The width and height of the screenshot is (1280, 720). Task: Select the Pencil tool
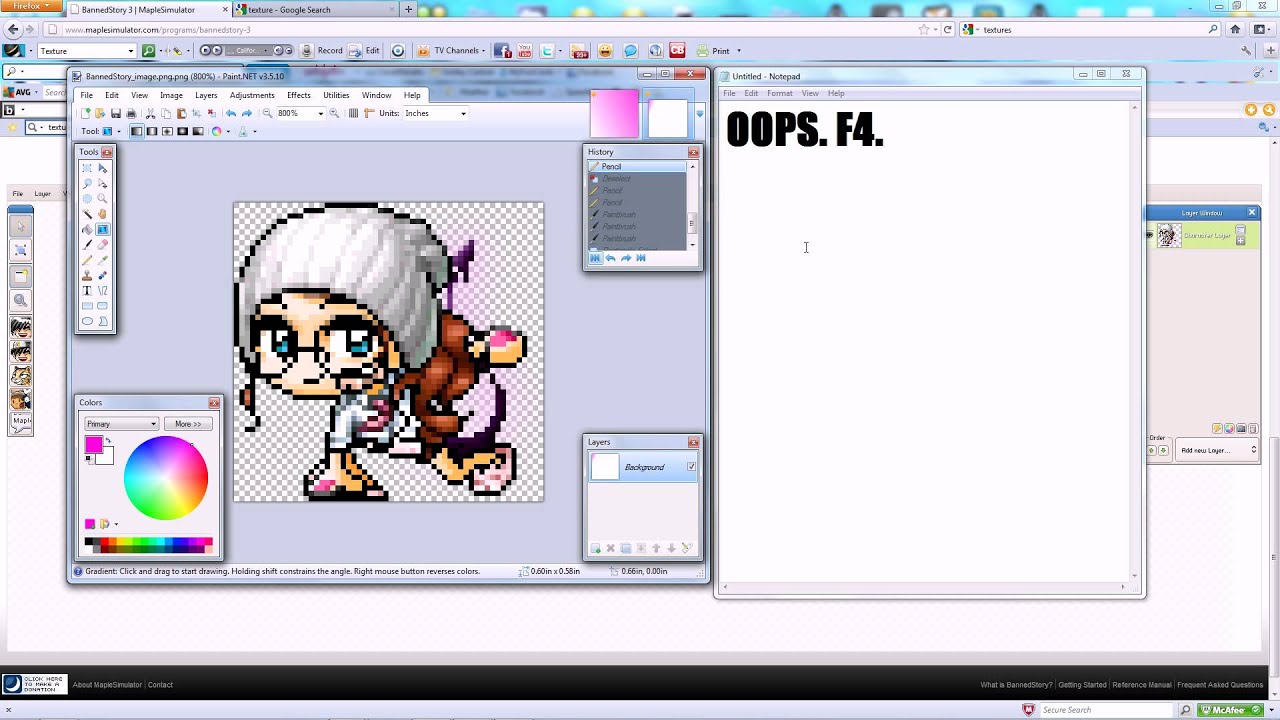[x=87, y=260]
